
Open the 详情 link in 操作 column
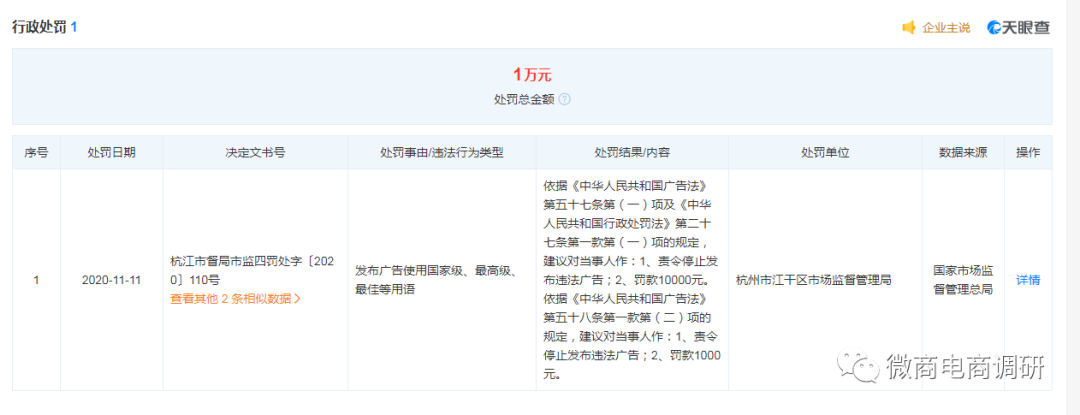1028,280
